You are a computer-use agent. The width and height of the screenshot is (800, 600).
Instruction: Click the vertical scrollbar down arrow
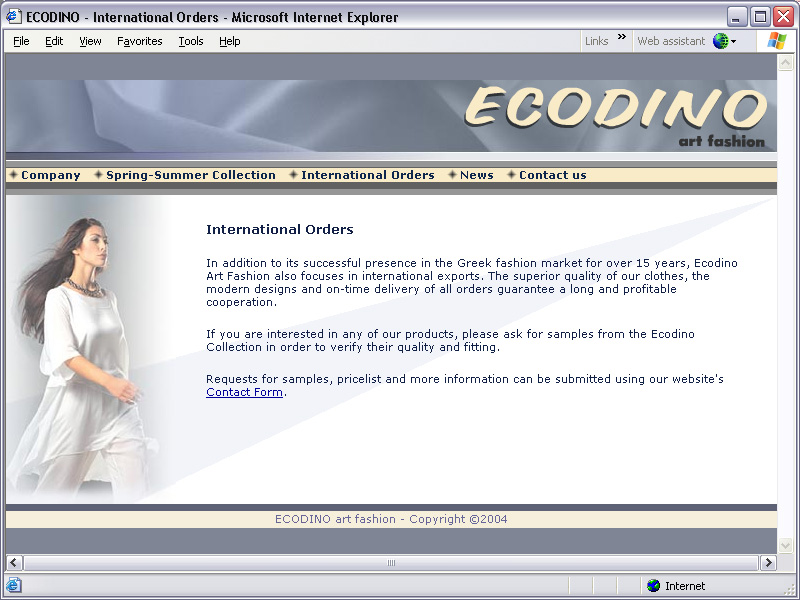tap(785, 545)
